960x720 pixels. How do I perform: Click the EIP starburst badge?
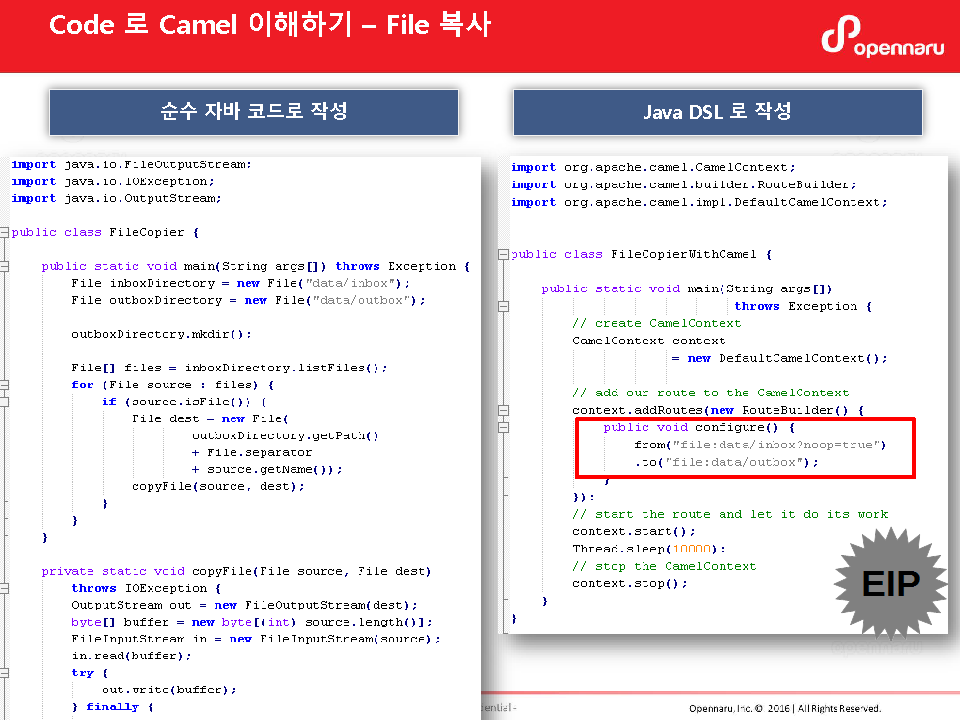coord(889,583)
